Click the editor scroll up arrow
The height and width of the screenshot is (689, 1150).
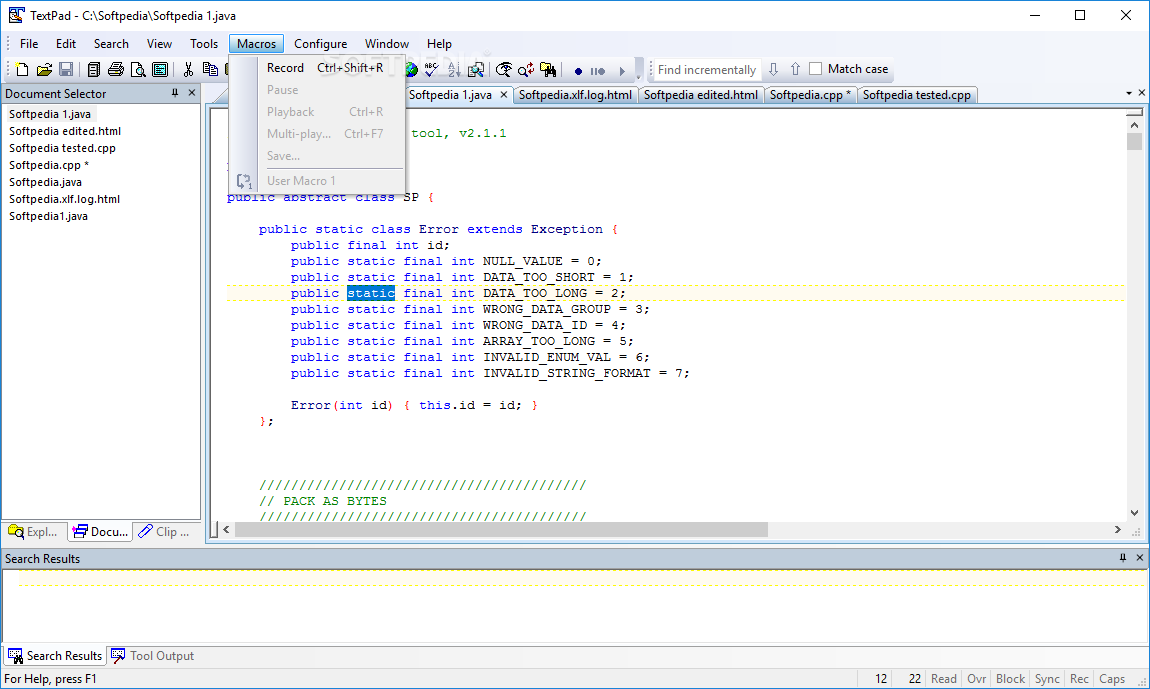click(1134, 125)
